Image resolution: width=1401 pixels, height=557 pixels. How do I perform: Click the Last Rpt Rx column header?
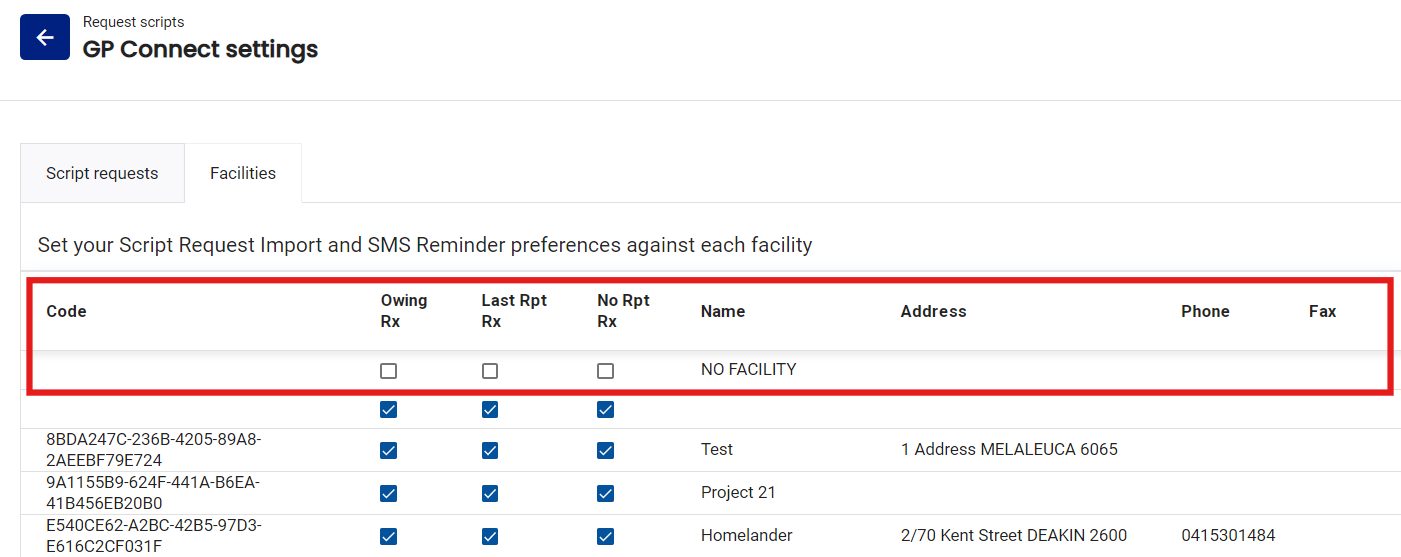click(x=514, y=311)
